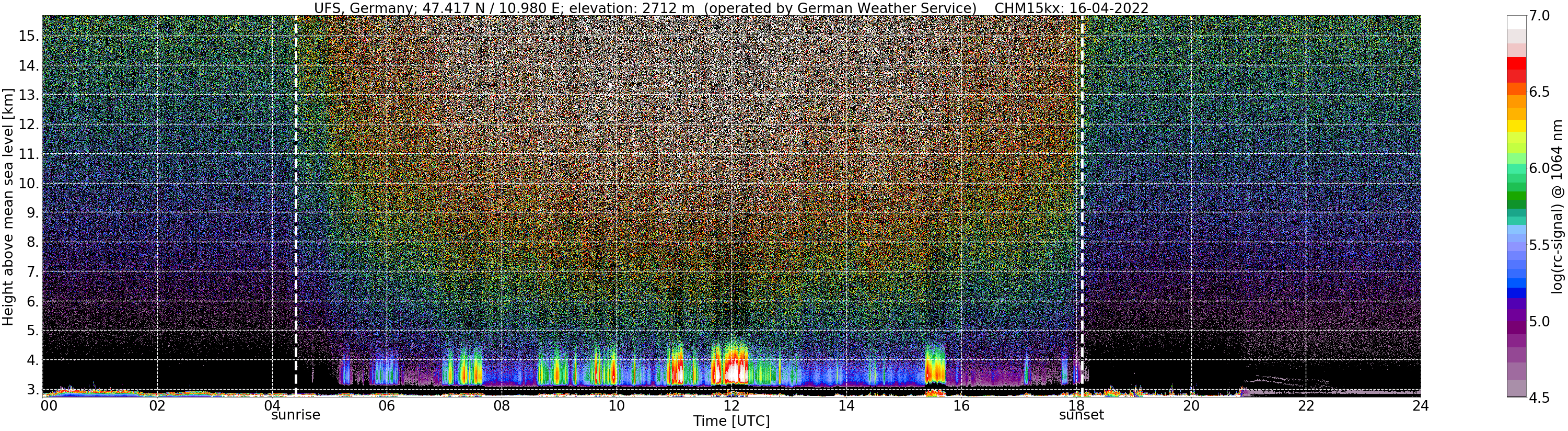
Task: Click the height axis tick "8."
Action: click(32, 243)
